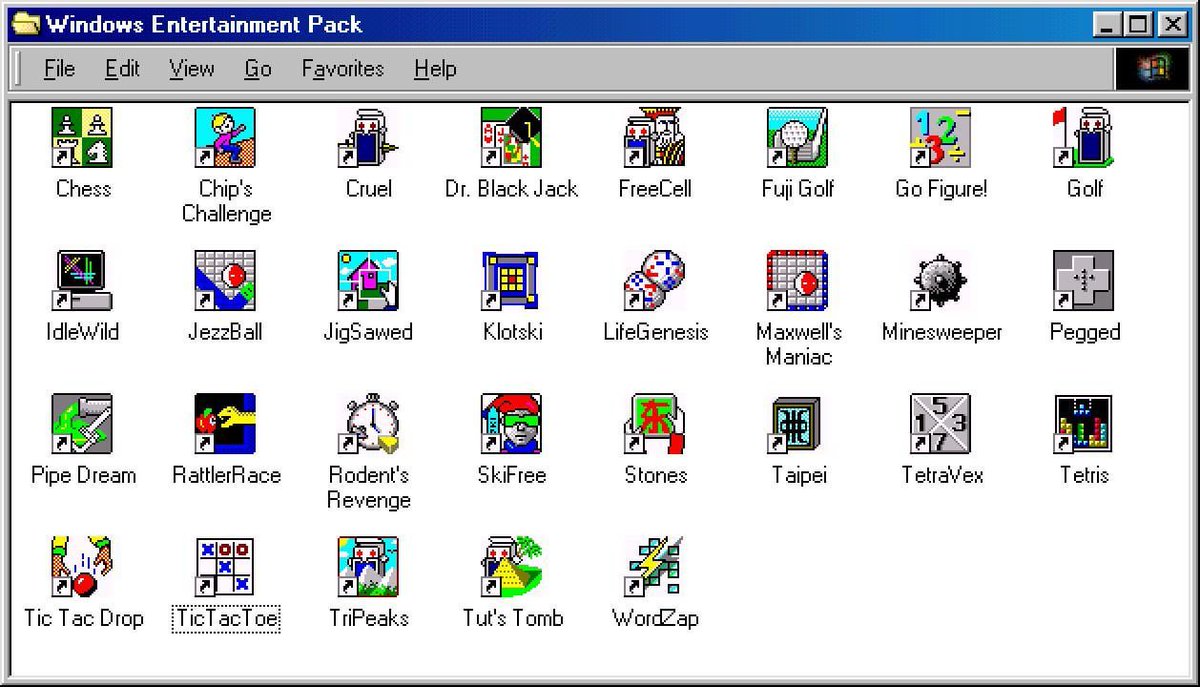The height and width of the screenshot is (687, 1200).
Task: Maximize the Windows Entertainment Pack window
Action: tap(1138, 24)
